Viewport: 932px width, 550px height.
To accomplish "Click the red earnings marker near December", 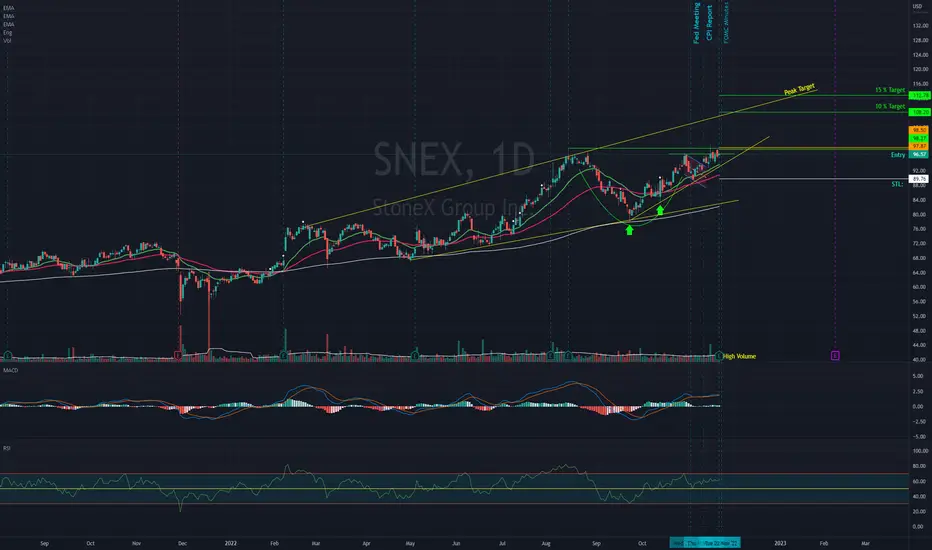I will click(178, 356).
